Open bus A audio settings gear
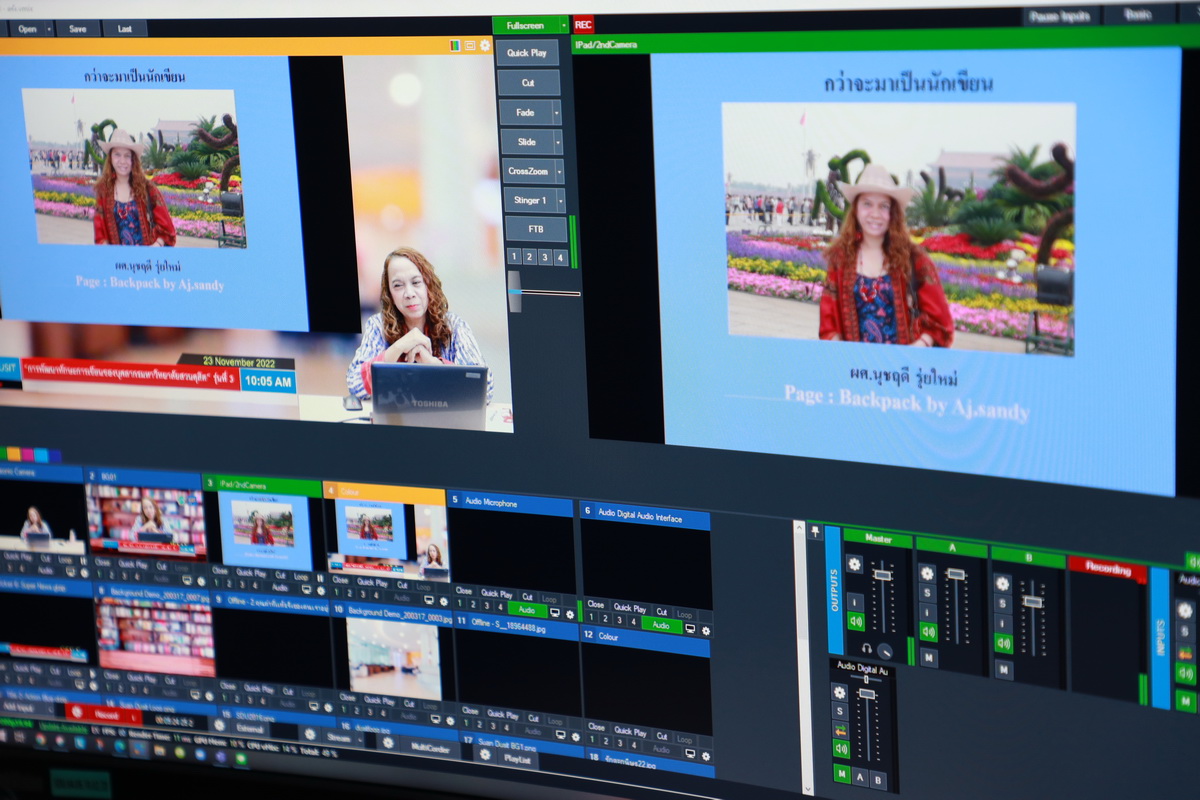The image size is (1200, 800). (x=927, y=573)
